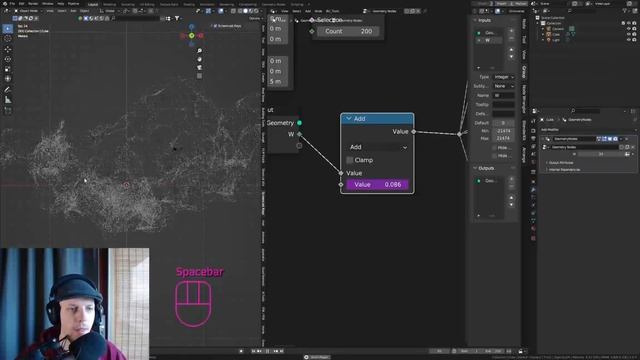This screenshot has height=360, width=640.
Task: Select the Rotate tool in viewport toolbar
Action: click(8, 59)
